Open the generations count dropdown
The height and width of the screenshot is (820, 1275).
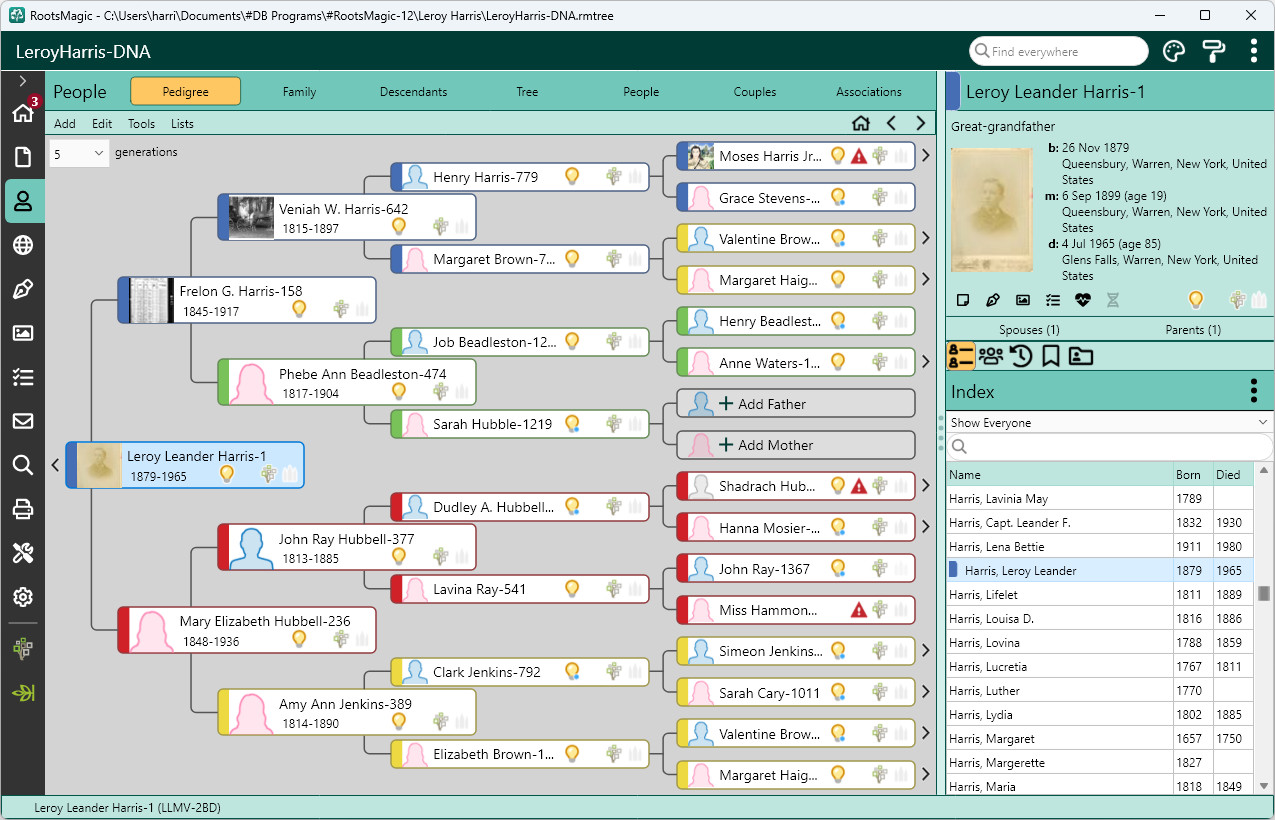click(x=79, y=153)
